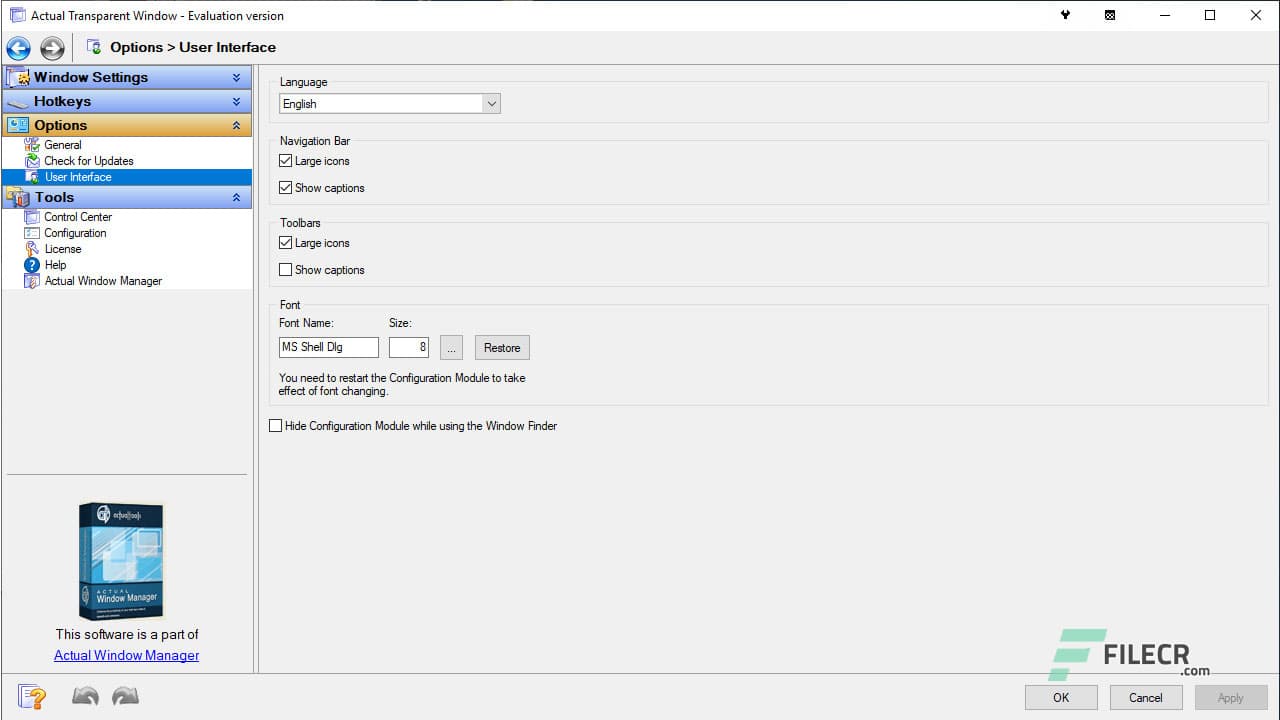
Task: Select User Interface in the sidebar
Action: (77, 177)
